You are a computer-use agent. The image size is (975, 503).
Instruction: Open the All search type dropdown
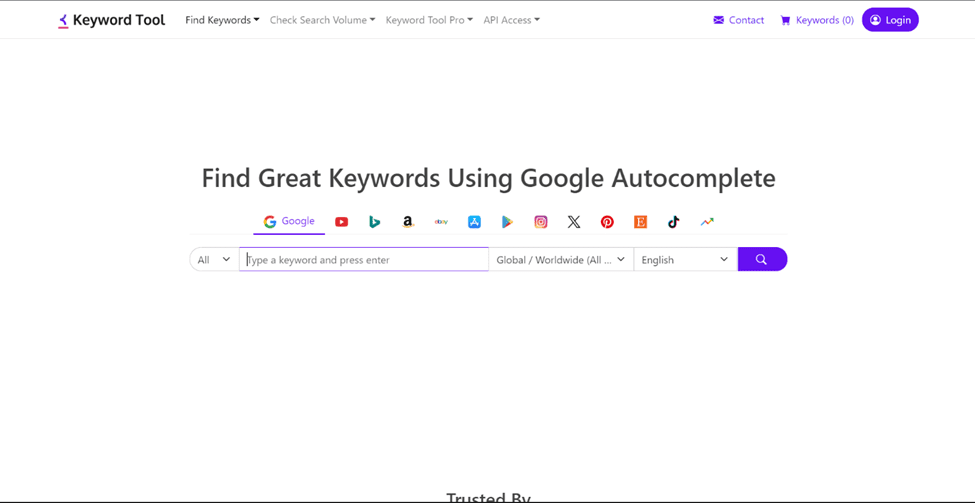215,260
